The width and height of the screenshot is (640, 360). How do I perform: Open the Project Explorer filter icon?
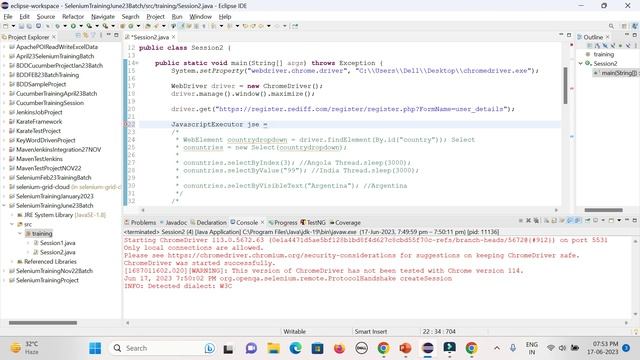pyautogui.click(x=93, y=36)
